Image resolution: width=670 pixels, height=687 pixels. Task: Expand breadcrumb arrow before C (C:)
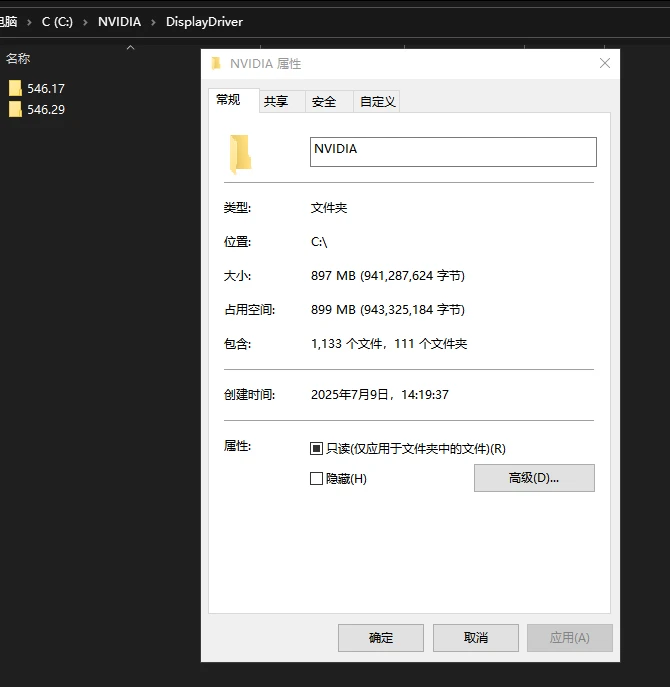[29, 22]
